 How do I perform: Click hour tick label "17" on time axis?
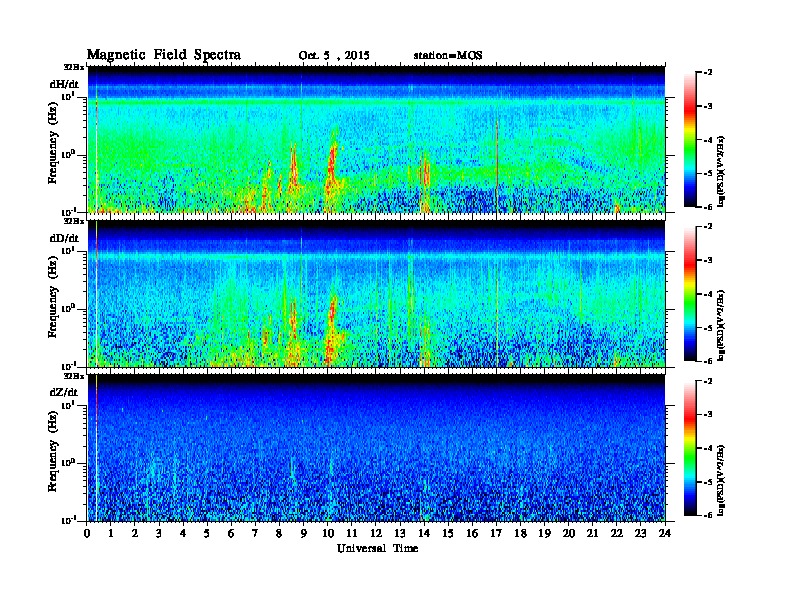tap(496, 534)
